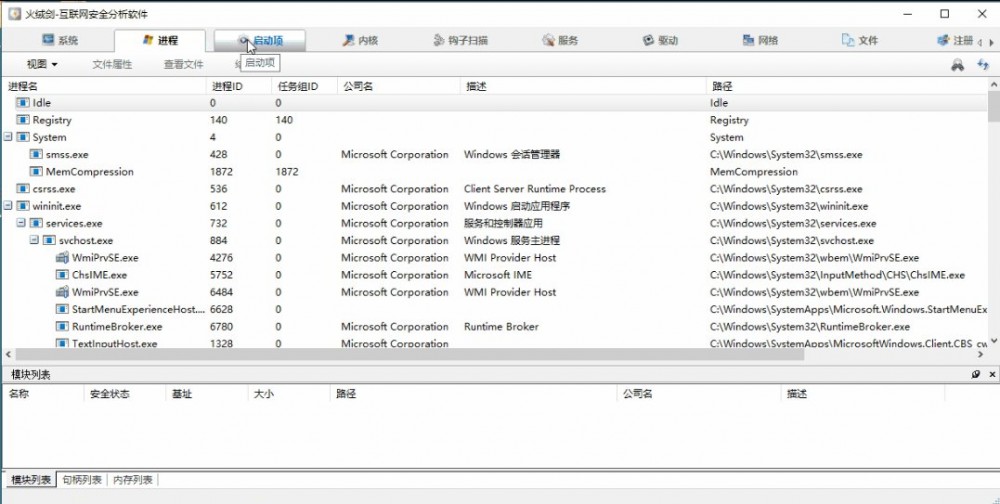
Task: Switch to the 钩子扫描 tab
Action: pos(460,40)
